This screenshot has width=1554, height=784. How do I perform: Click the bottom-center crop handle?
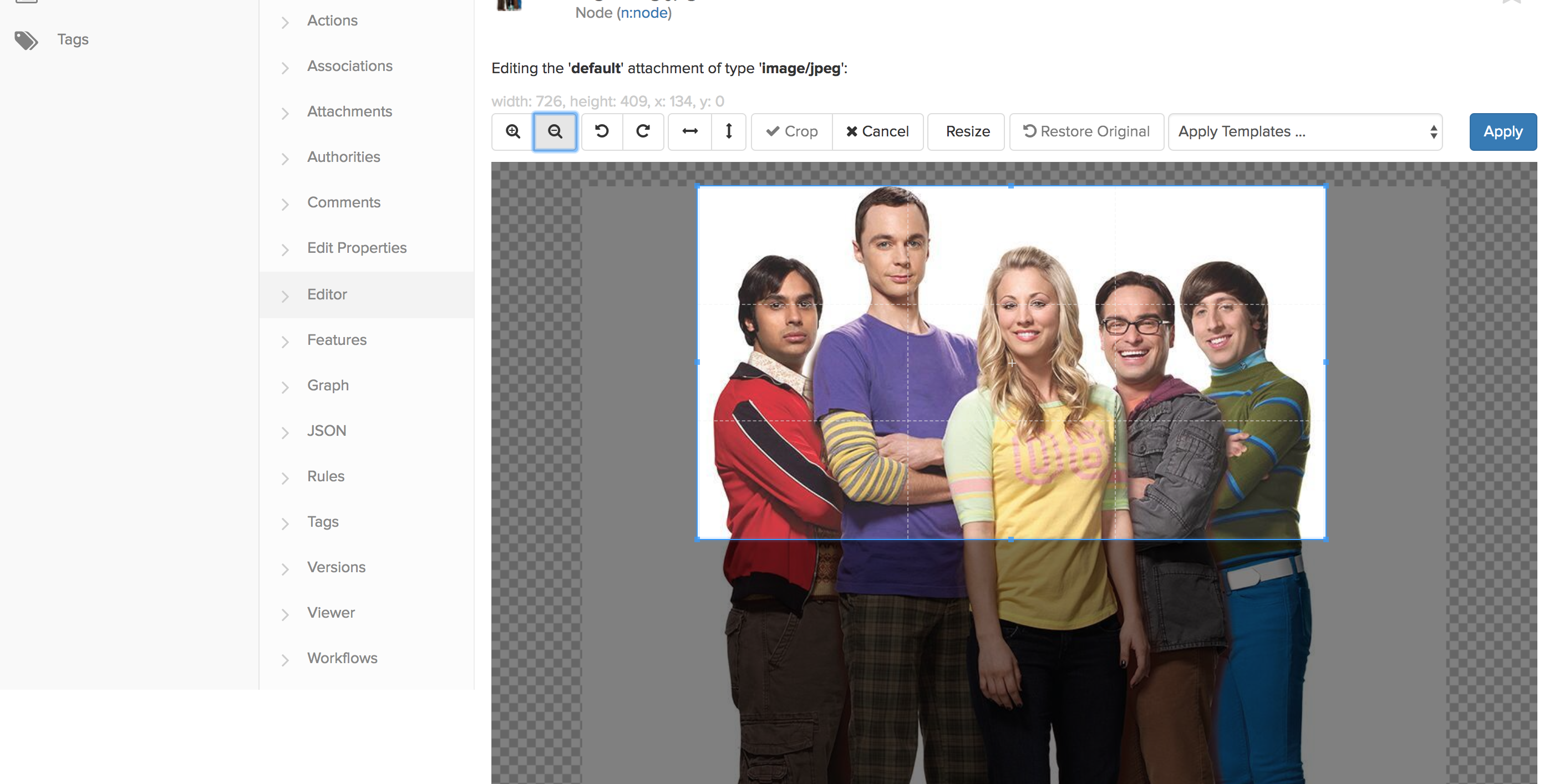click(1011, 539)
